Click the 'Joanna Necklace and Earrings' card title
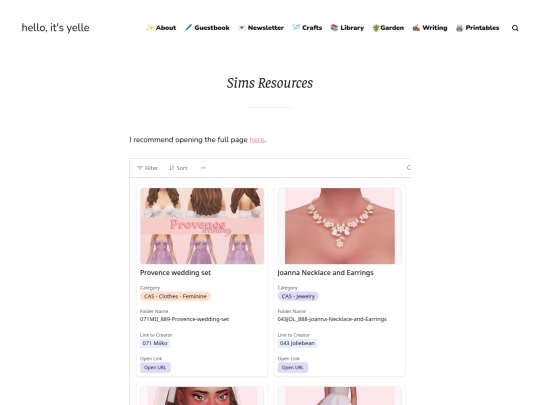The image size is (540, 405). click(x=325, y=272)
